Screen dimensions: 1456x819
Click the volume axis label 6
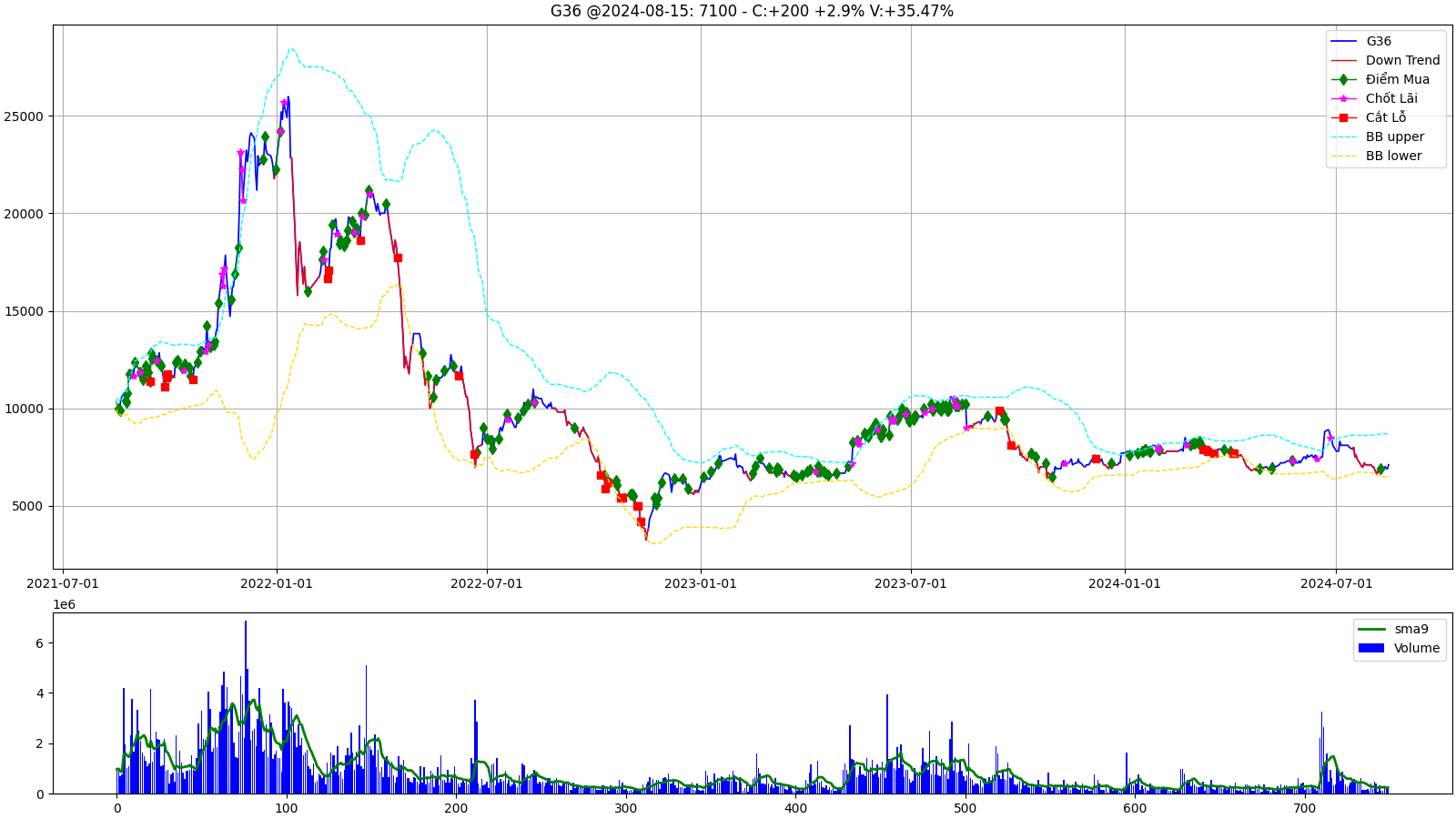pos(39,643)
